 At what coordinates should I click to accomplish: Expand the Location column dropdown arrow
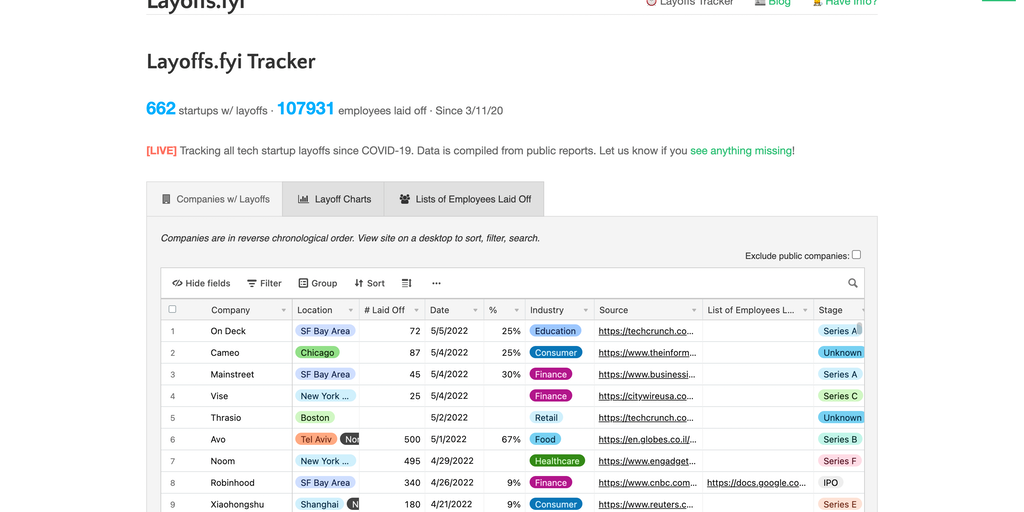point(351,310)
